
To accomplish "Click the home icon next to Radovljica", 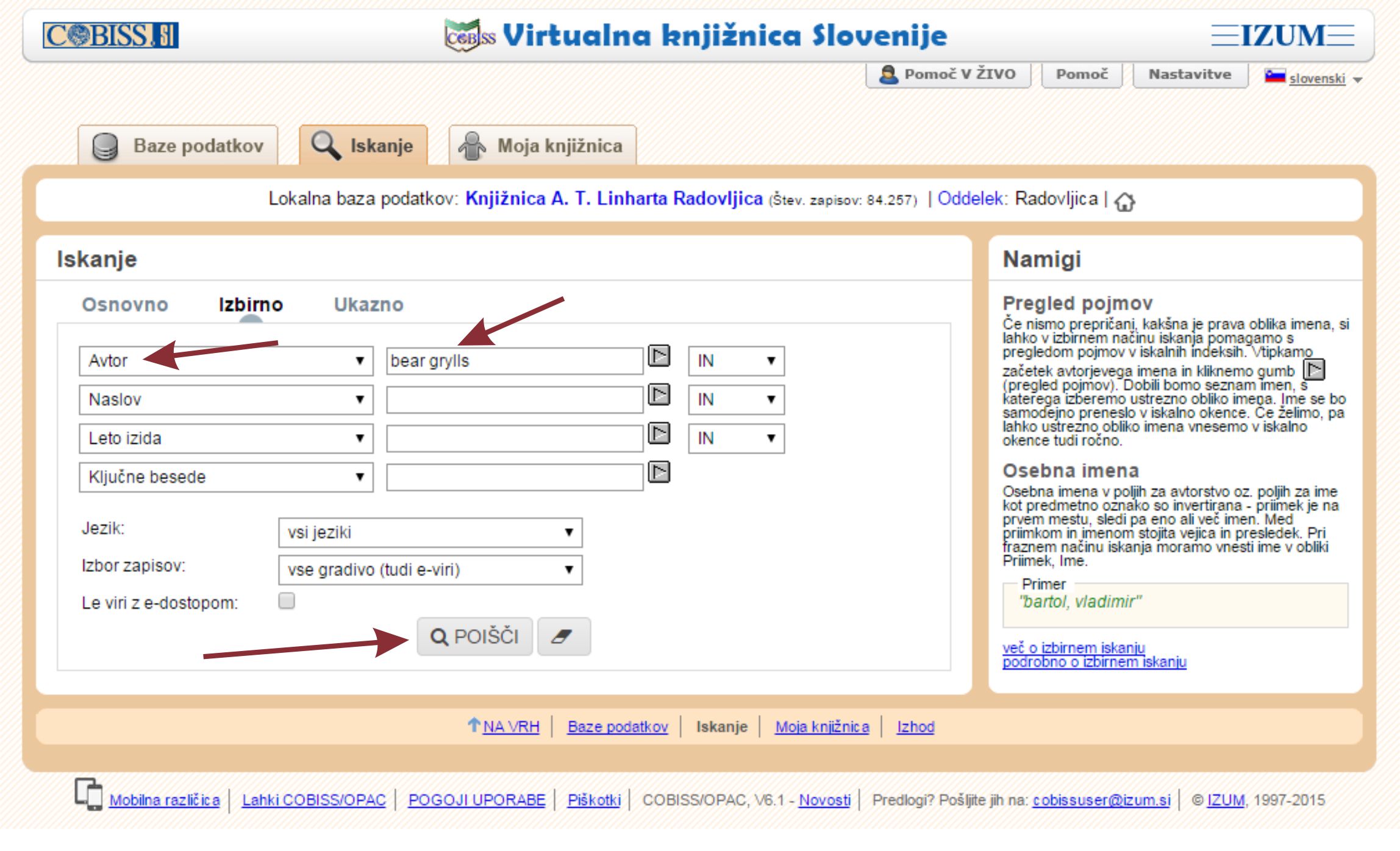I will pyautogui.click(x=1125, y=201).
